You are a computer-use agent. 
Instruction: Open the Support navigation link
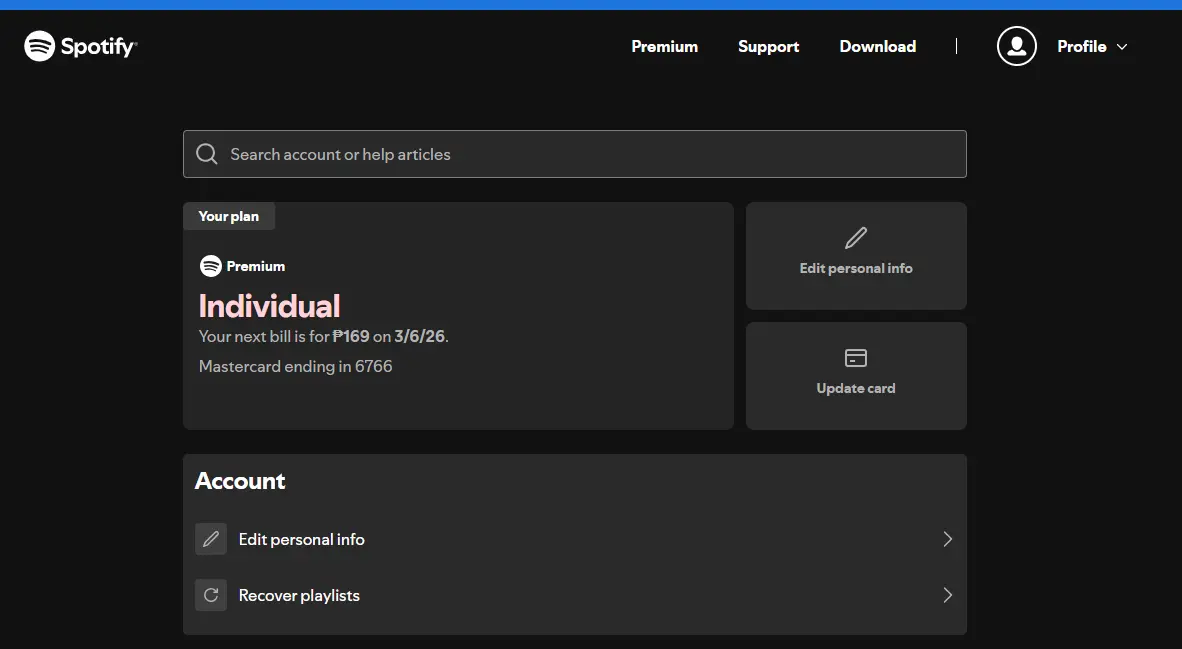[768, 47]
